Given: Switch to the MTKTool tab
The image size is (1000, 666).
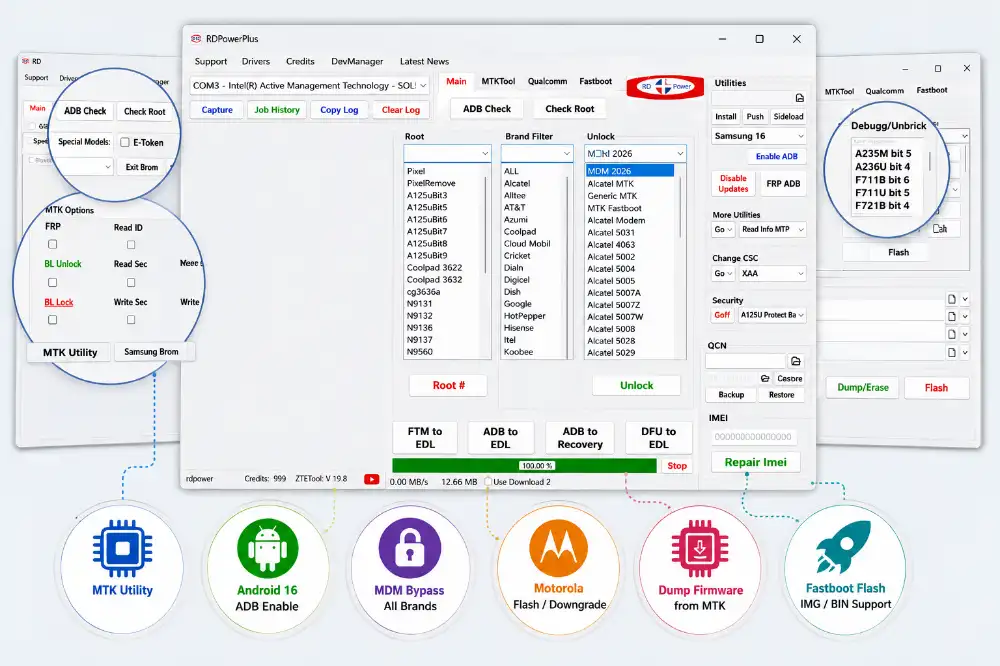Looking at the screenshot, I should coord(498,81).
